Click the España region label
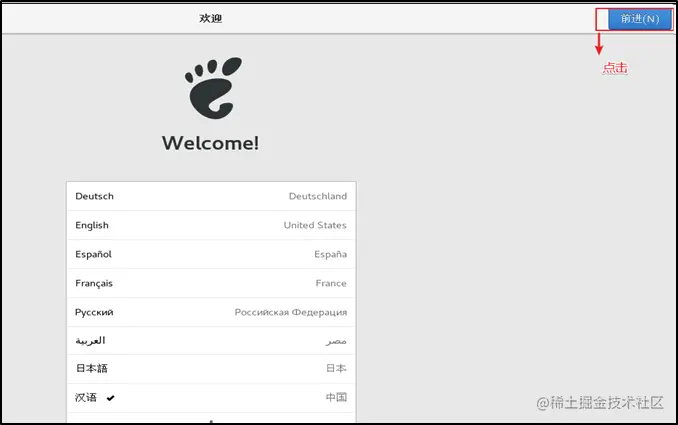The height and width of the screenshot is (425, 678). pyautogui.click(x=330, y=254)
